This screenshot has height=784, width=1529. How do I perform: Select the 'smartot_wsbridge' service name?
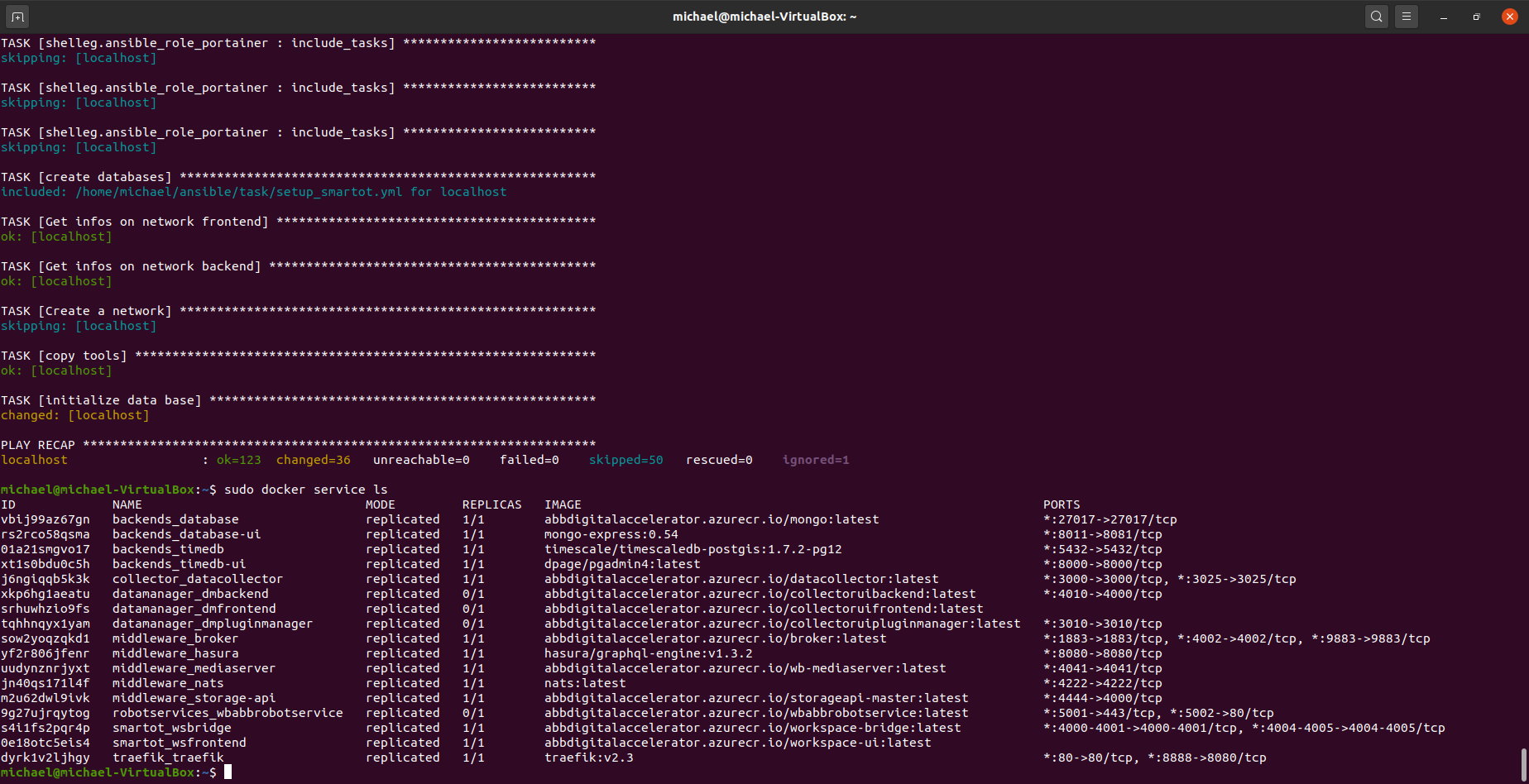[x=171, y=728]
